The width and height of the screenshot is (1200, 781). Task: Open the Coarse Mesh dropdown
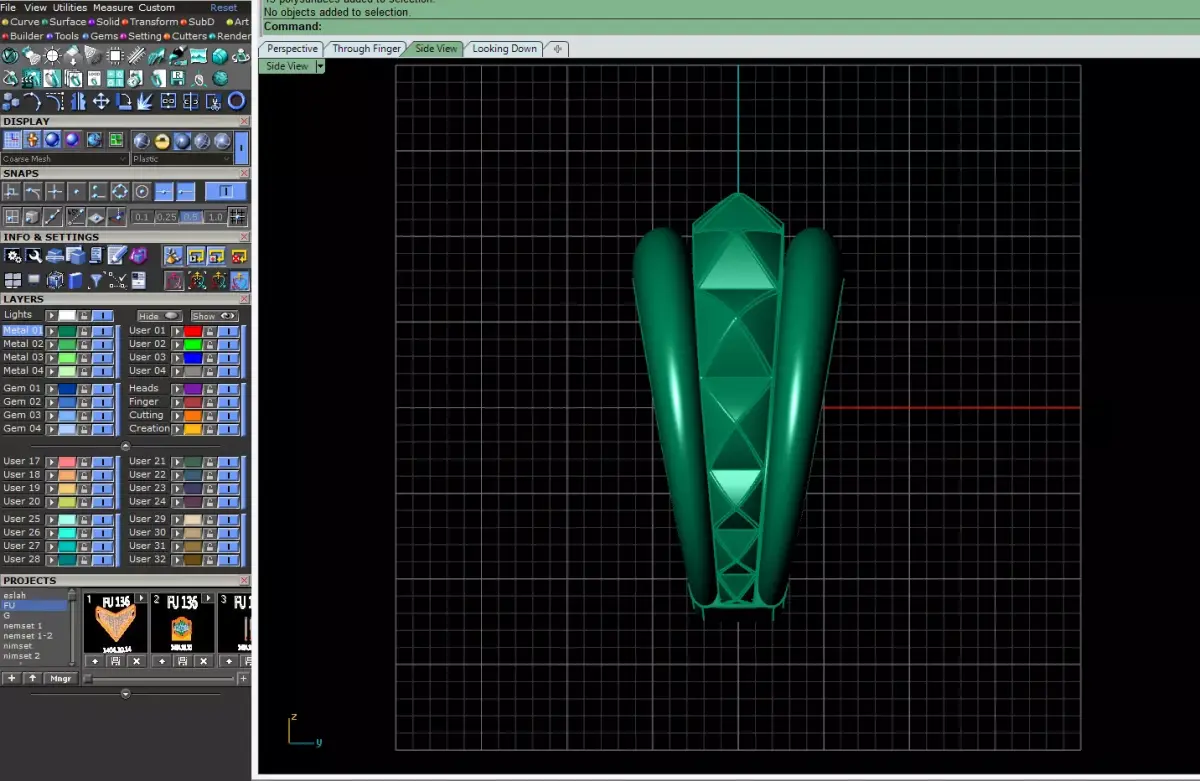(65, 159)
